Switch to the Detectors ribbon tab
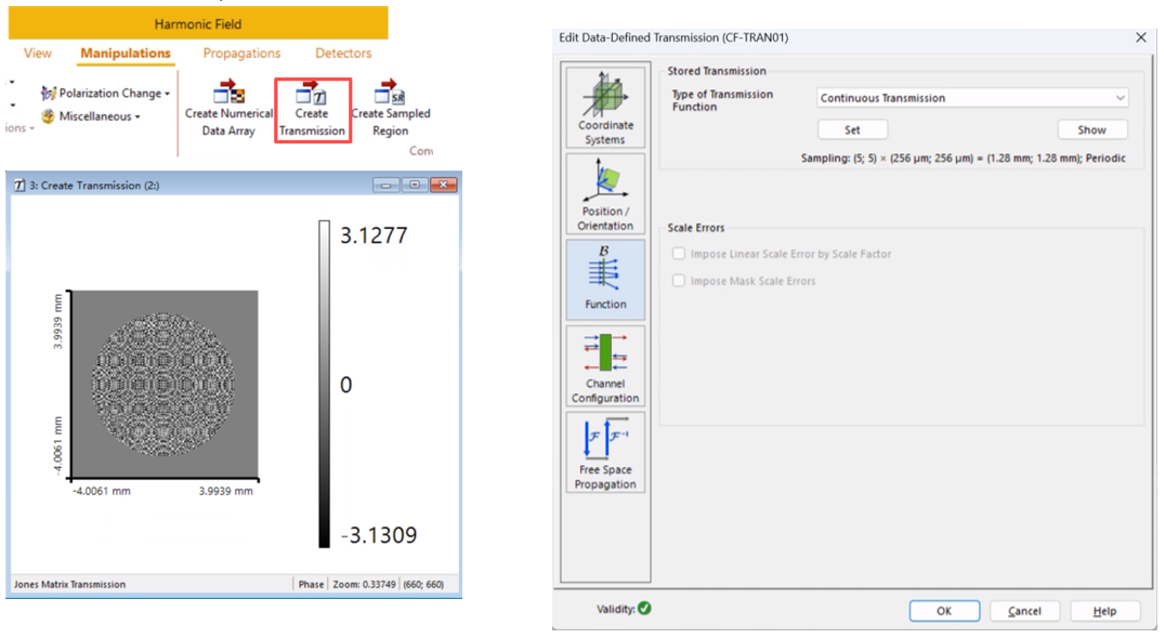 [343, 53]
